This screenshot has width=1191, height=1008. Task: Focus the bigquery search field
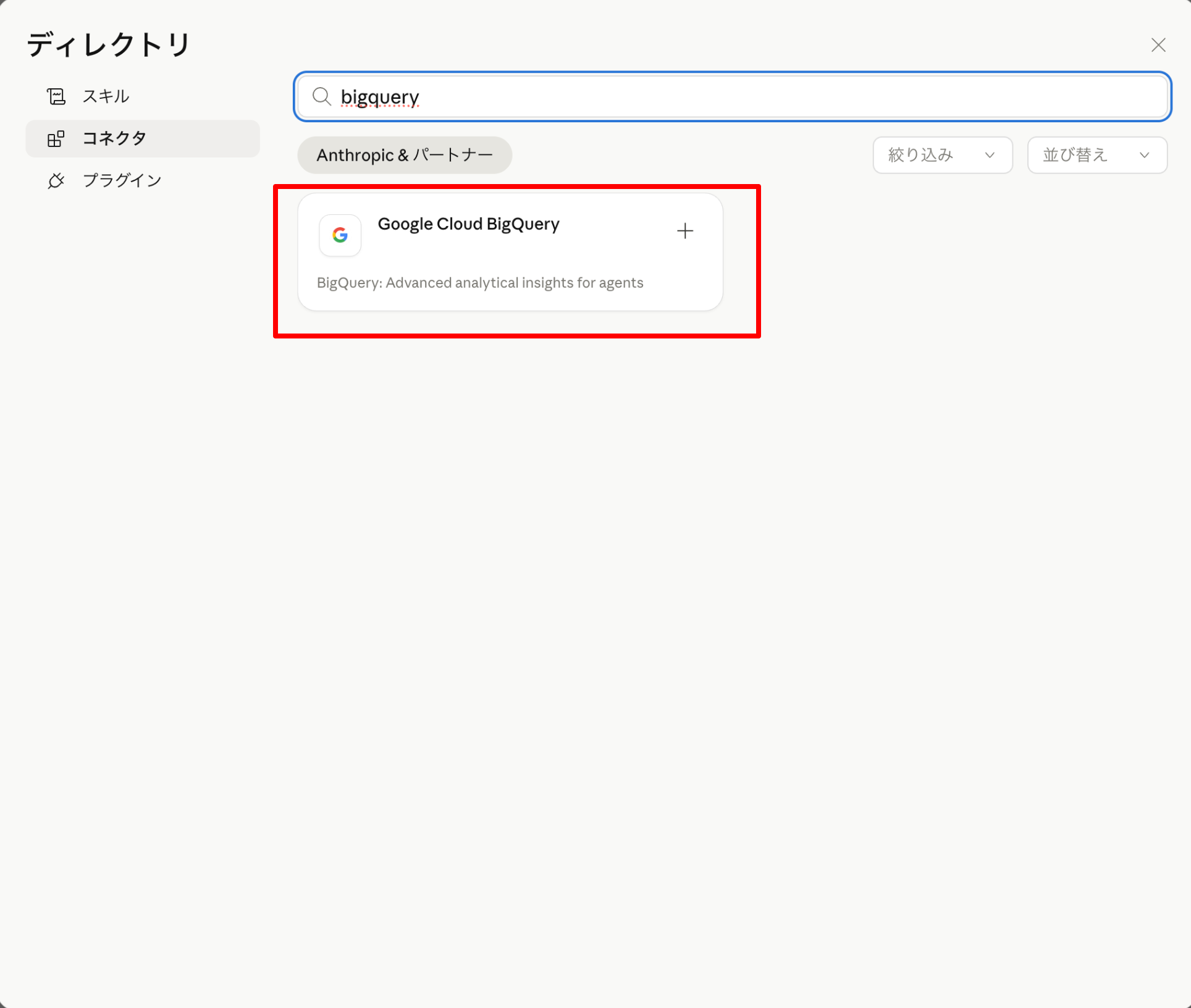[x=741, y=96]
